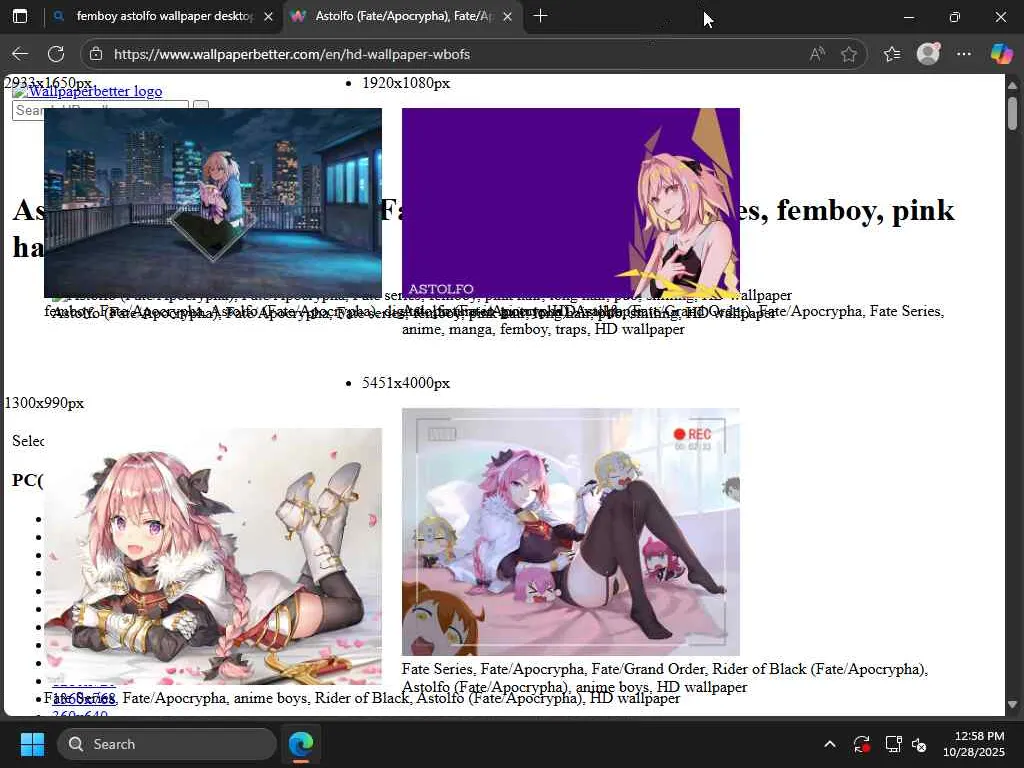Click the taskbar Search box
The height and width of the screenshot is (768, 1024).
click(x=167, y=744)
